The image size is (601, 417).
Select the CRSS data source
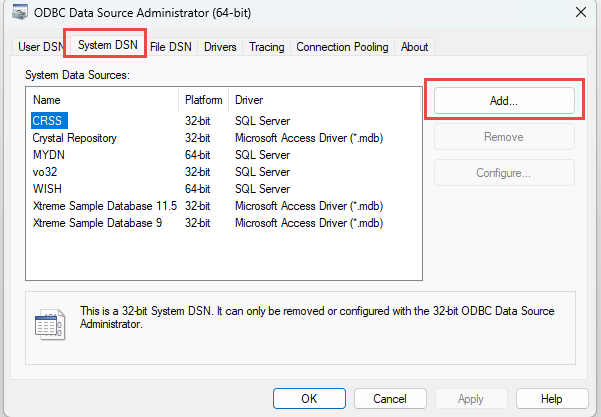coord(47,120)
